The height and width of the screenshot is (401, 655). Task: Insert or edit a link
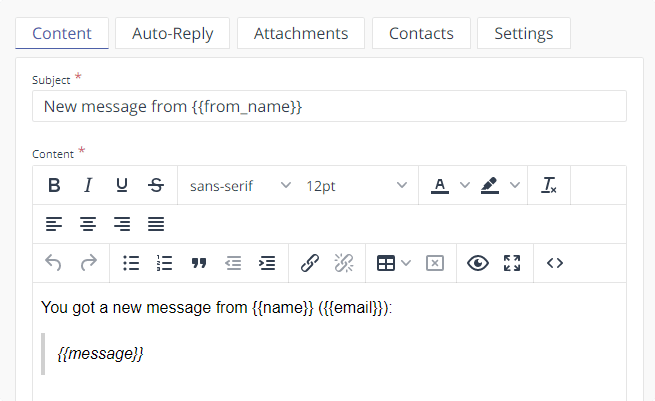pos(310,263)
